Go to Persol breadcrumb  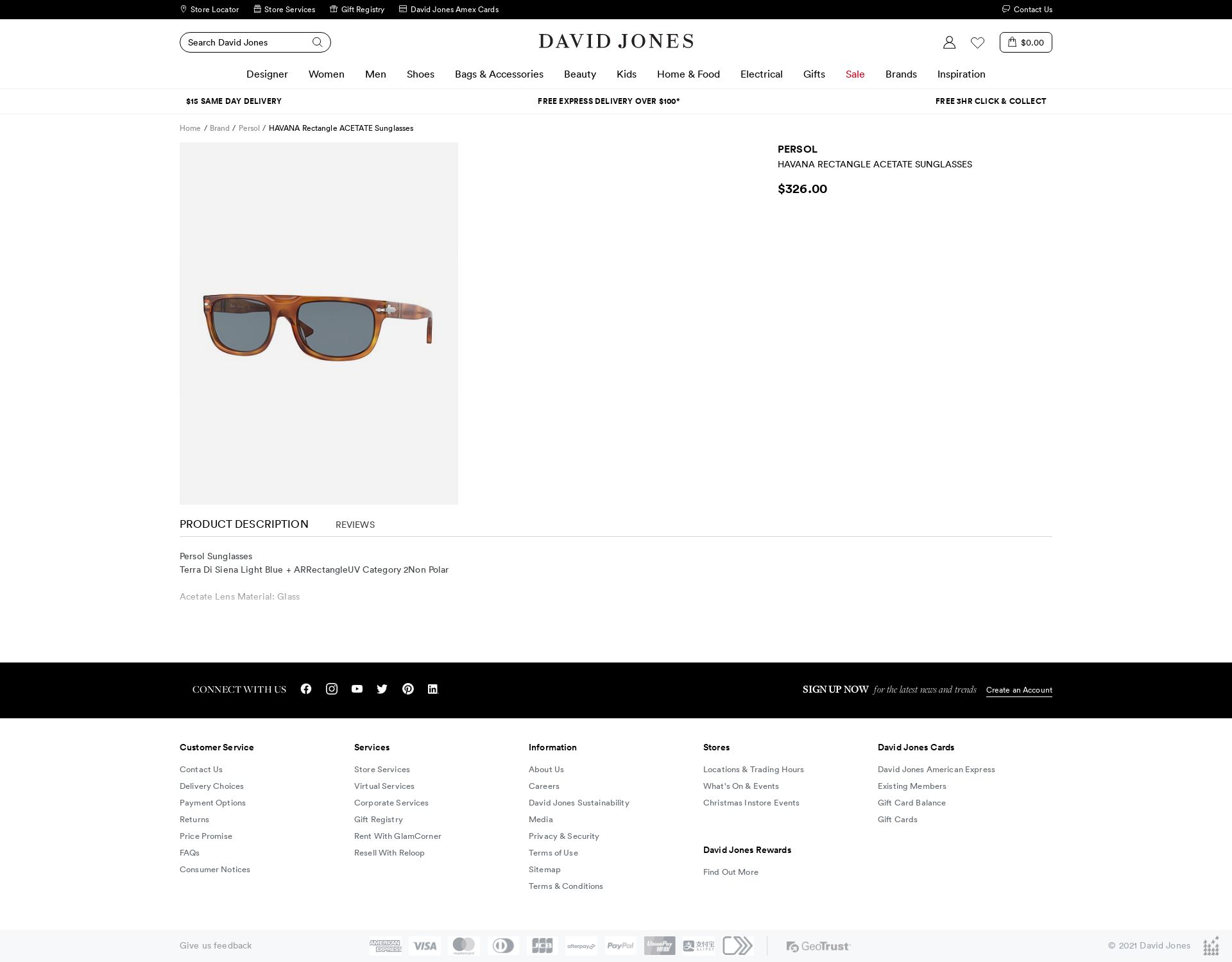pos(249,128)
